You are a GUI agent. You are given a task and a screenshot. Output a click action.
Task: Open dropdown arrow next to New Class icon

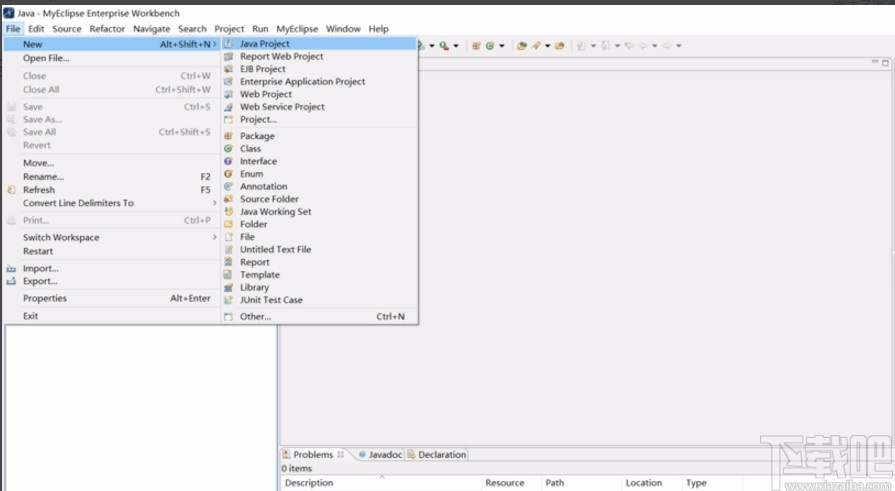[x=502, y=46]
